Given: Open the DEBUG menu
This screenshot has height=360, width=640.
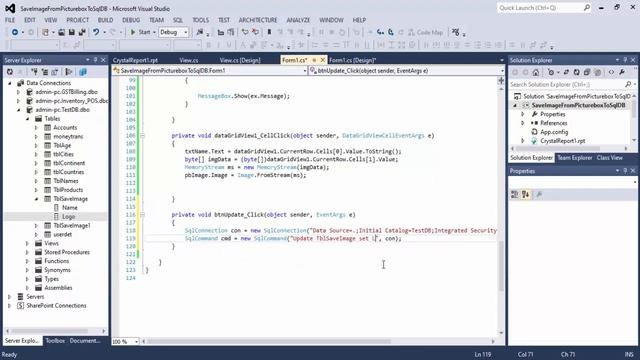Looking at the screenshot, I should pos(131,20).
